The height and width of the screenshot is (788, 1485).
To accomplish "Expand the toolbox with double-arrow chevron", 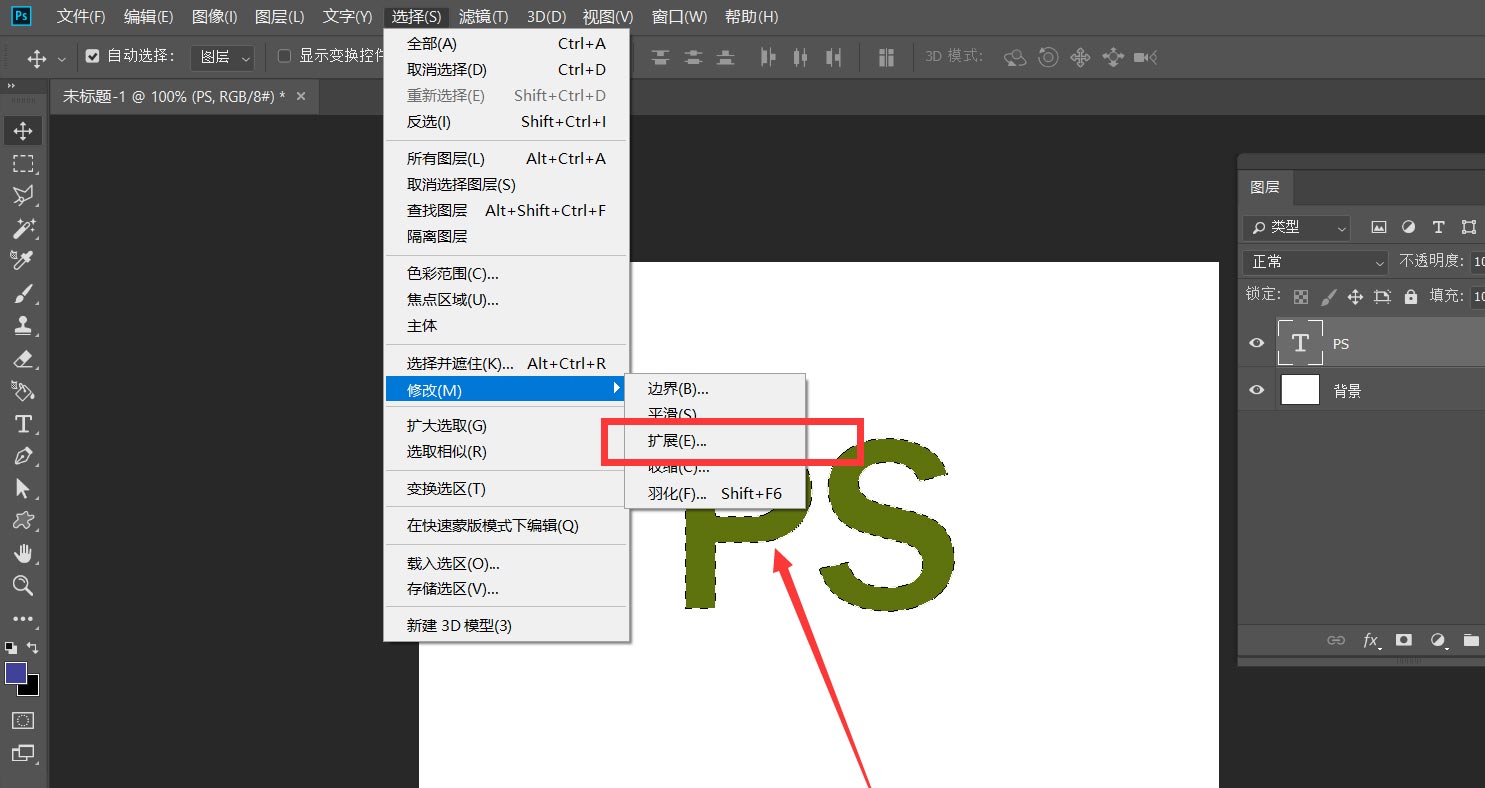I will pos(11,86).
